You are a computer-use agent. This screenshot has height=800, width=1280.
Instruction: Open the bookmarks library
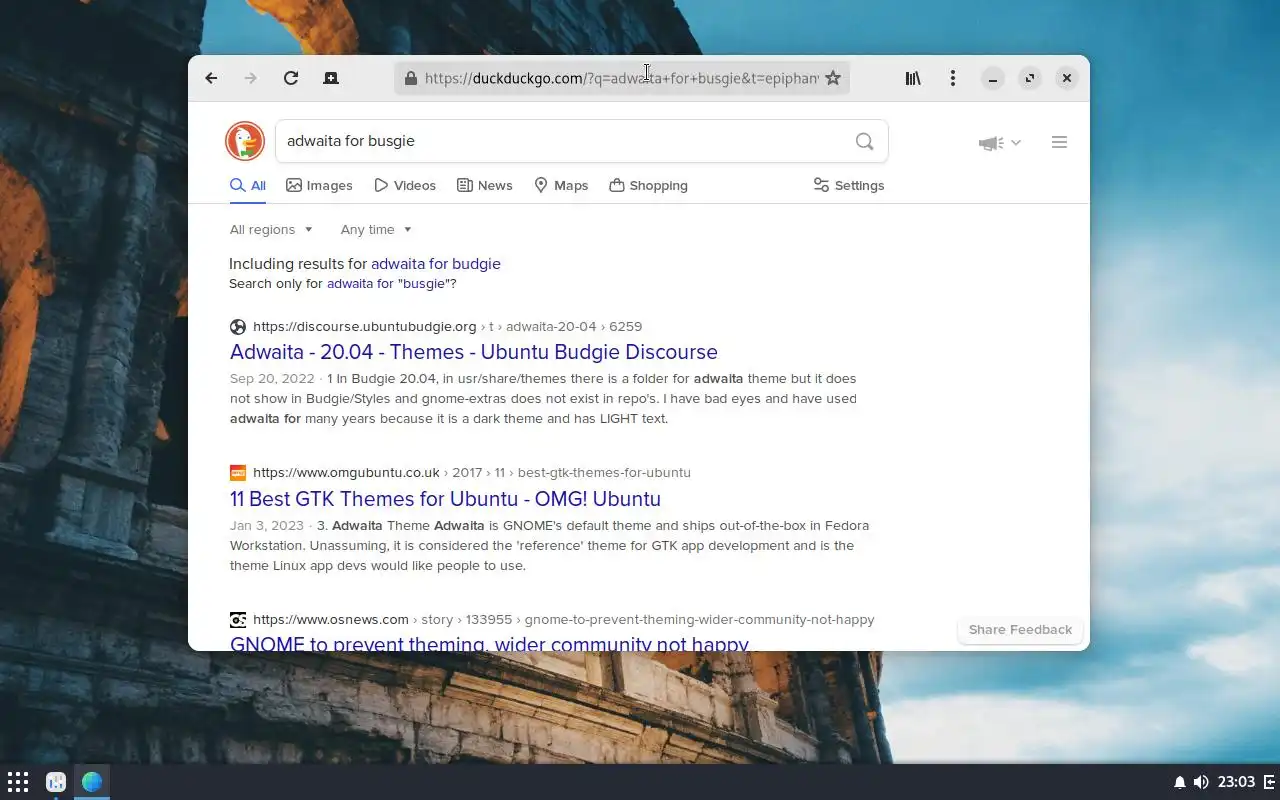tap(913, 78)
